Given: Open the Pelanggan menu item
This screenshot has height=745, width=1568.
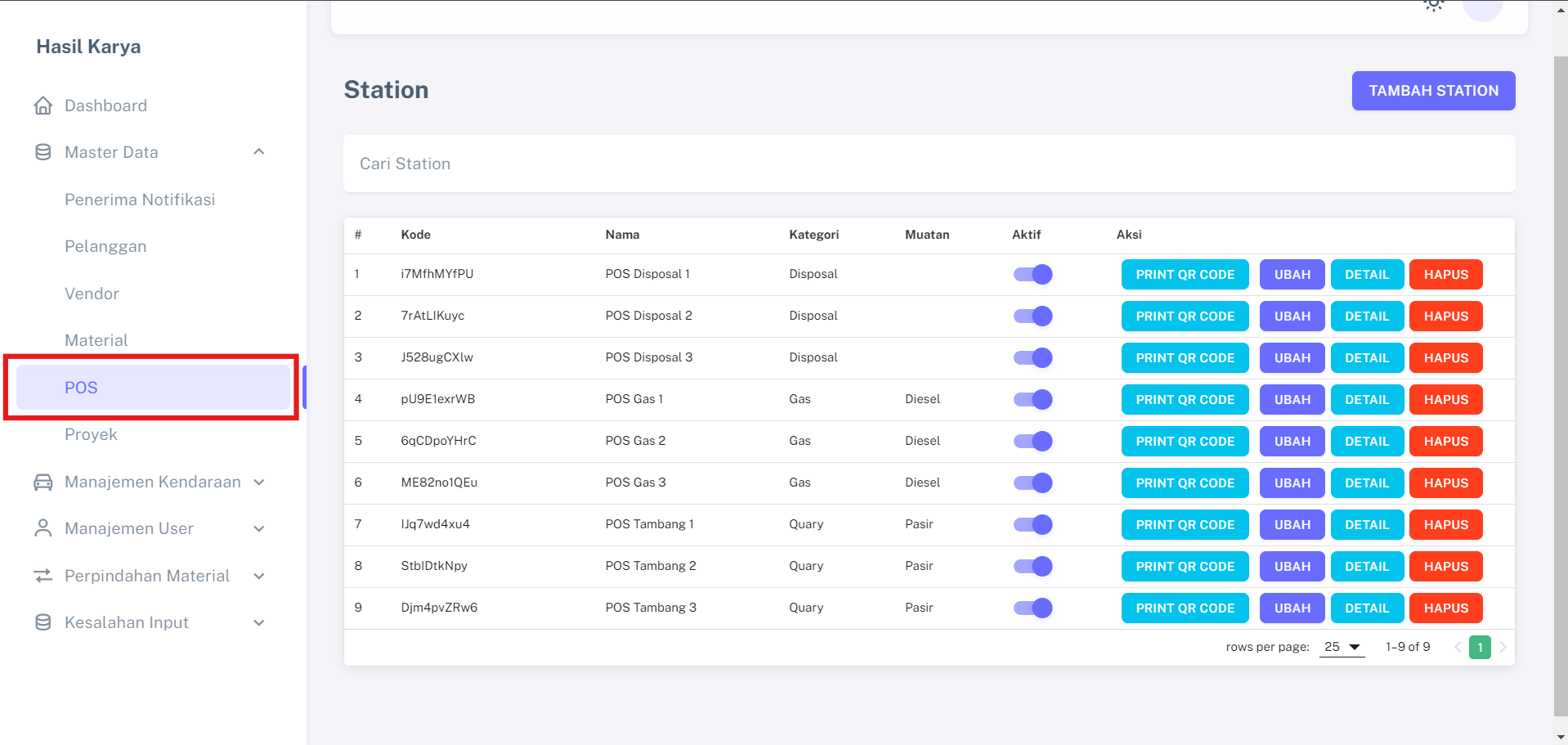Looking at the screenshot, I should pos(105,246).
